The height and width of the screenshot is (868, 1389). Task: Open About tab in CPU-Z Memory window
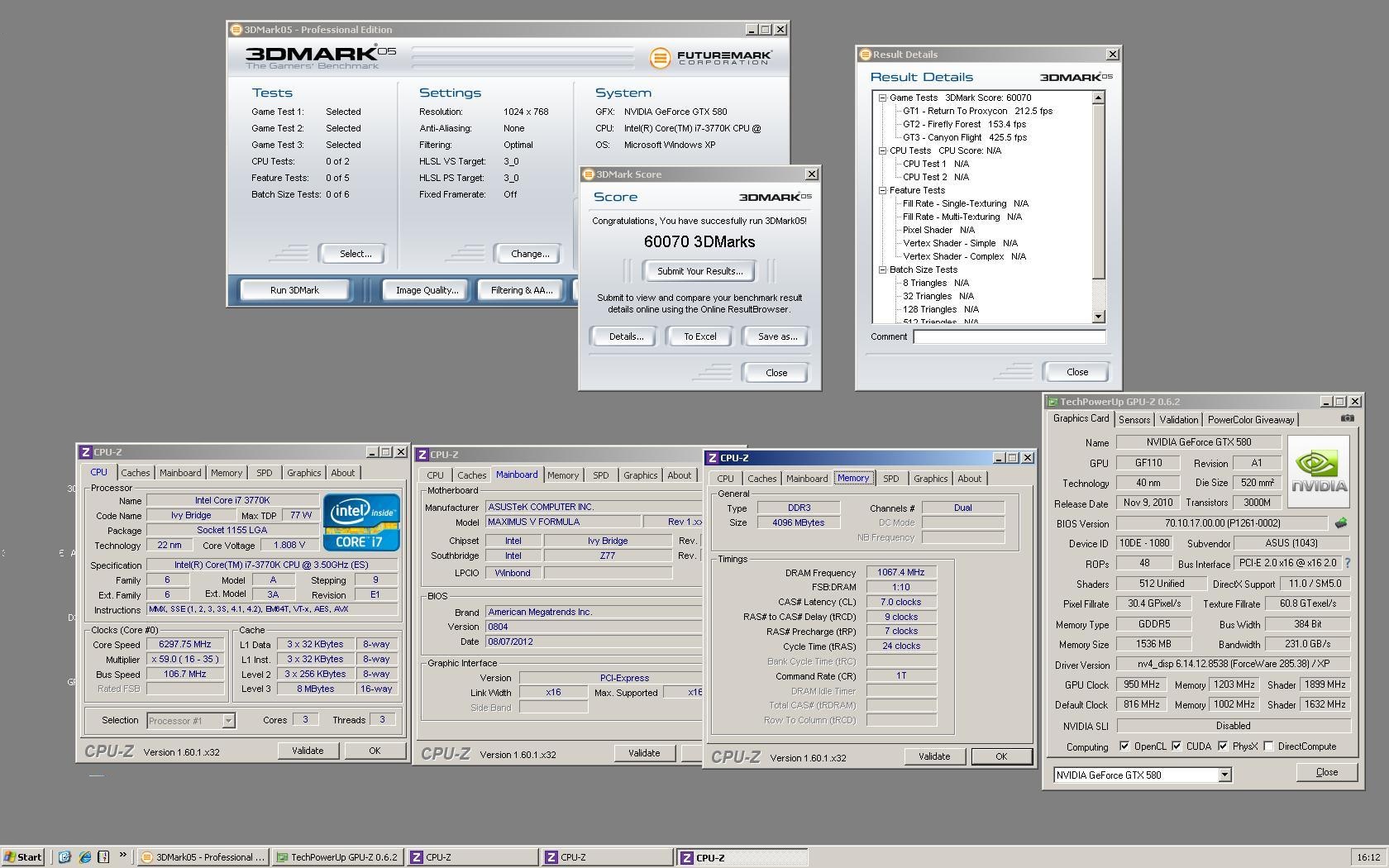coord(969,479)
